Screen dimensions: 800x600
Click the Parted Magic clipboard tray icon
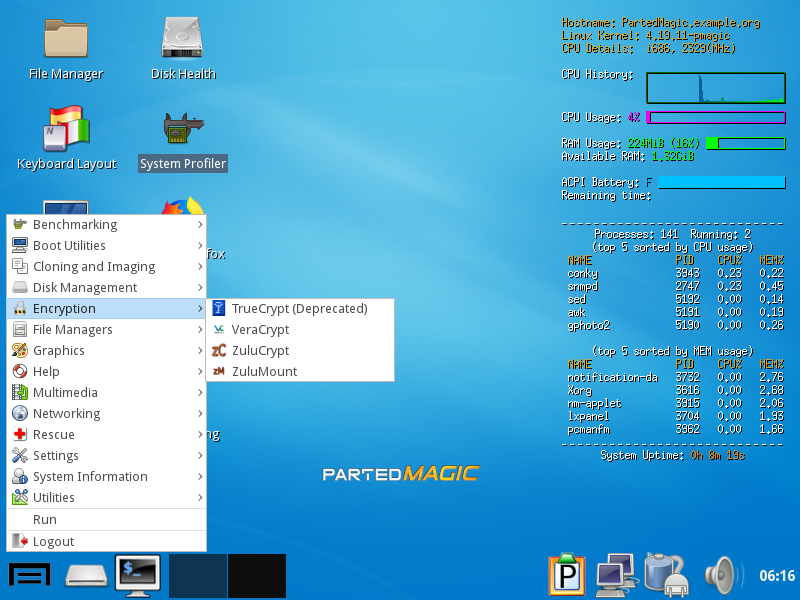click(566, 576)
